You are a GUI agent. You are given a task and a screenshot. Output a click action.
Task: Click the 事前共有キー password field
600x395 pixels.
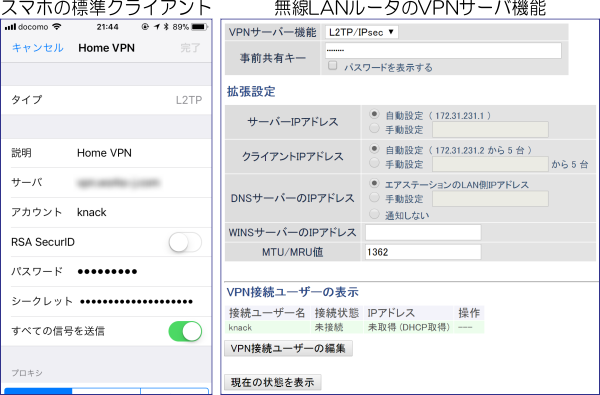[443, 51]
